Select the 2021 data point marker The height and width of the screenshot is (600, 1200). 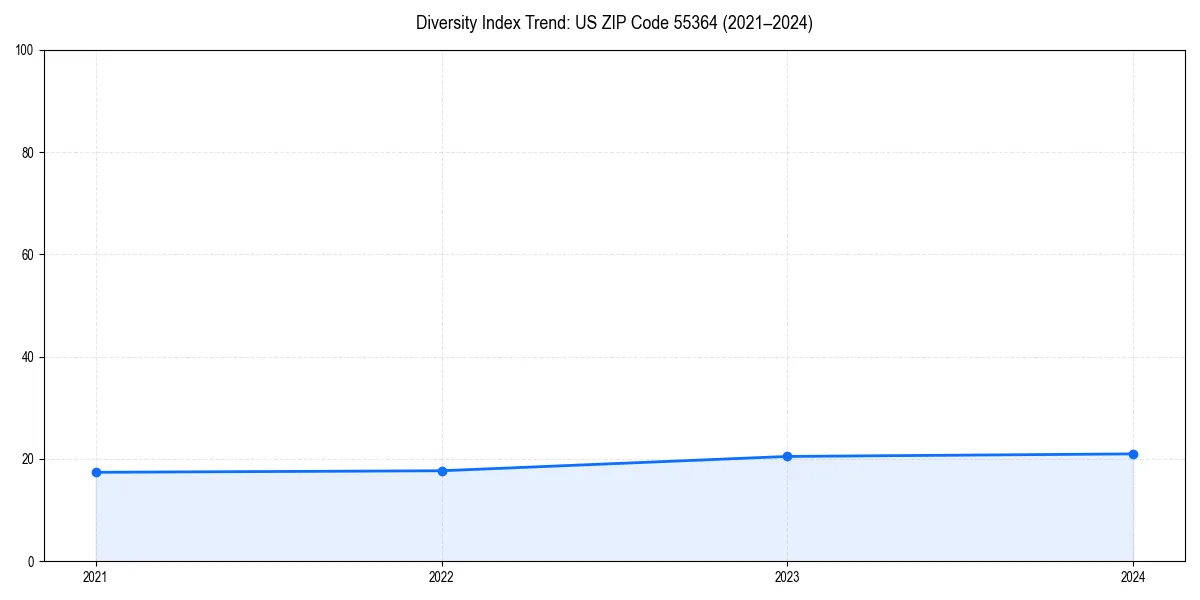[96, 471]
